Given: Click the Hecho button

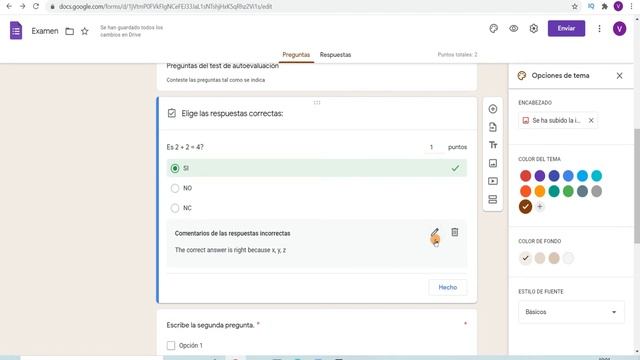Looking at the screenshot, I should [447, 287].
